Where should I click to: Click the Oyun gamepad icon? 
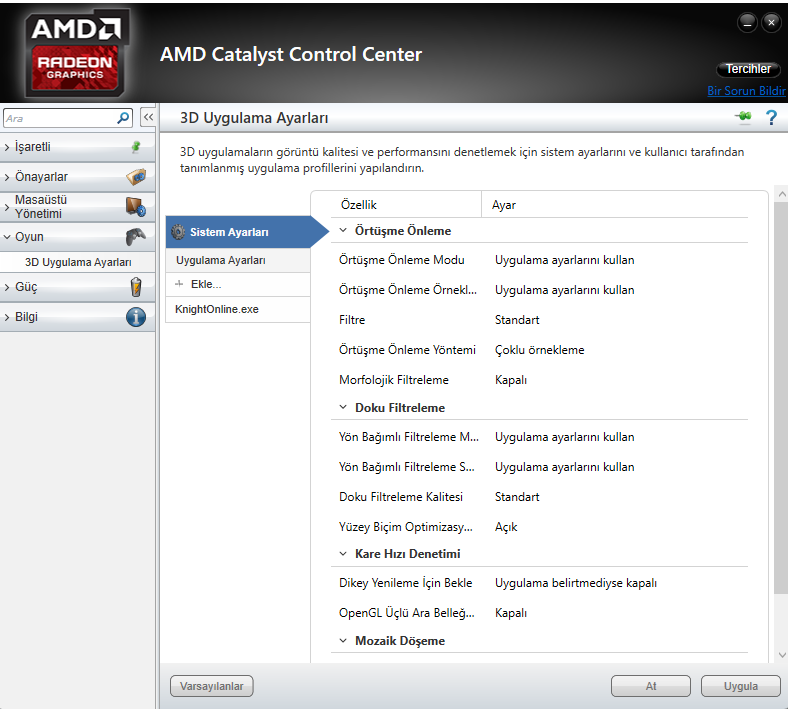click(x=136, y=237)
